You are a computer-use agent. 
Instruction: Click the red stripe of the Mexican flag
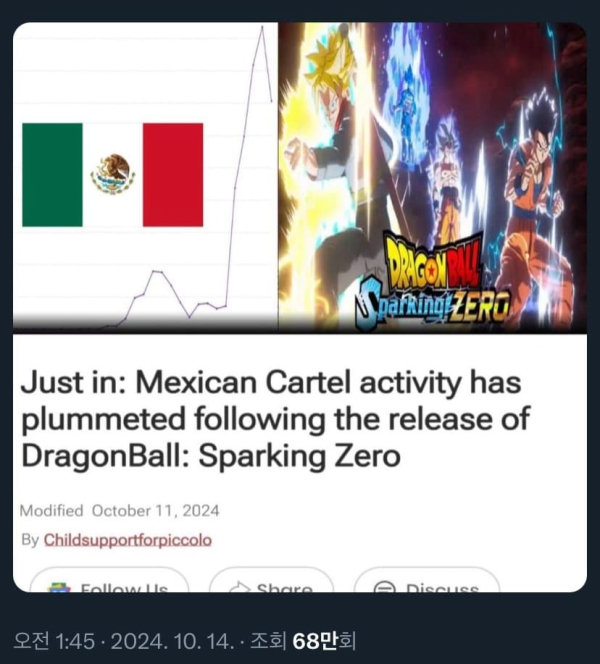[x=173, y=175]
